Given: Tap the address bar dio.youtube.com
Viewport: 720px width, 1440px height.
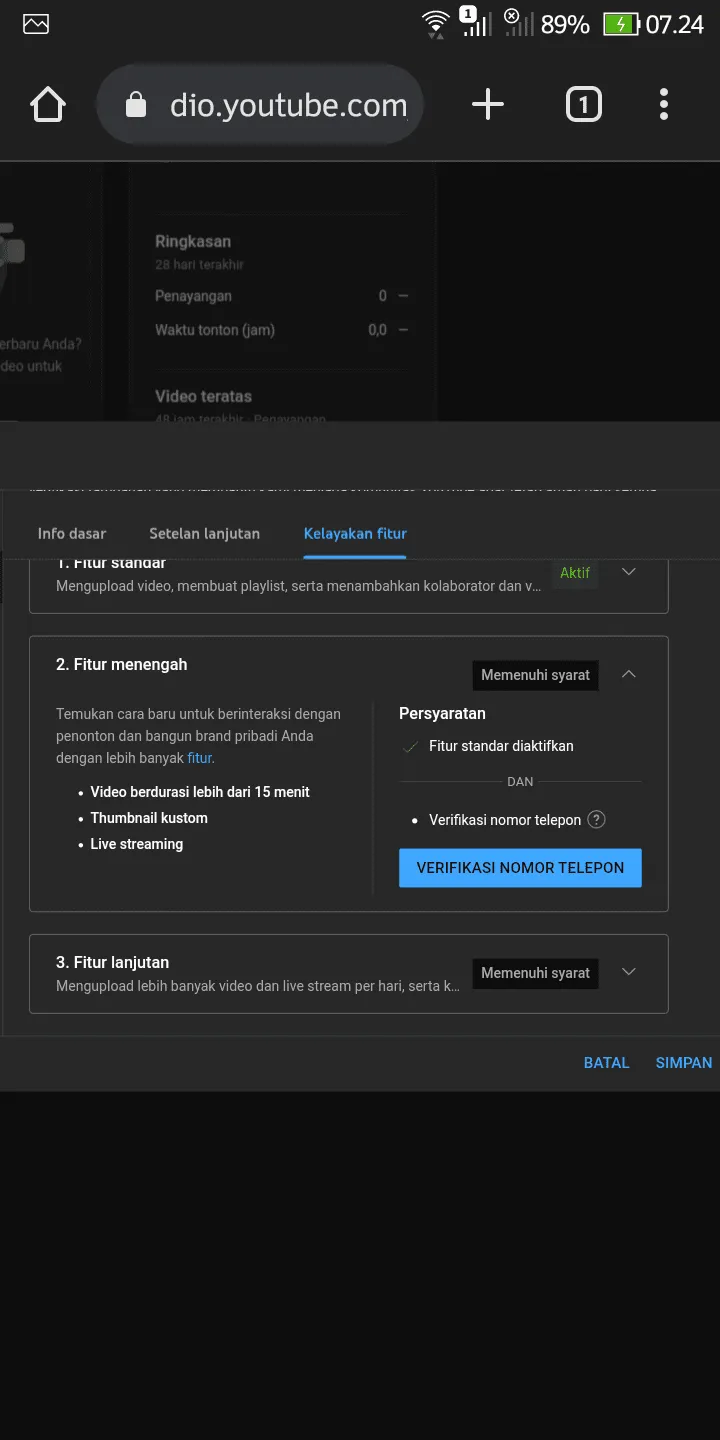Looking at the screenshot, I should 260,105.
